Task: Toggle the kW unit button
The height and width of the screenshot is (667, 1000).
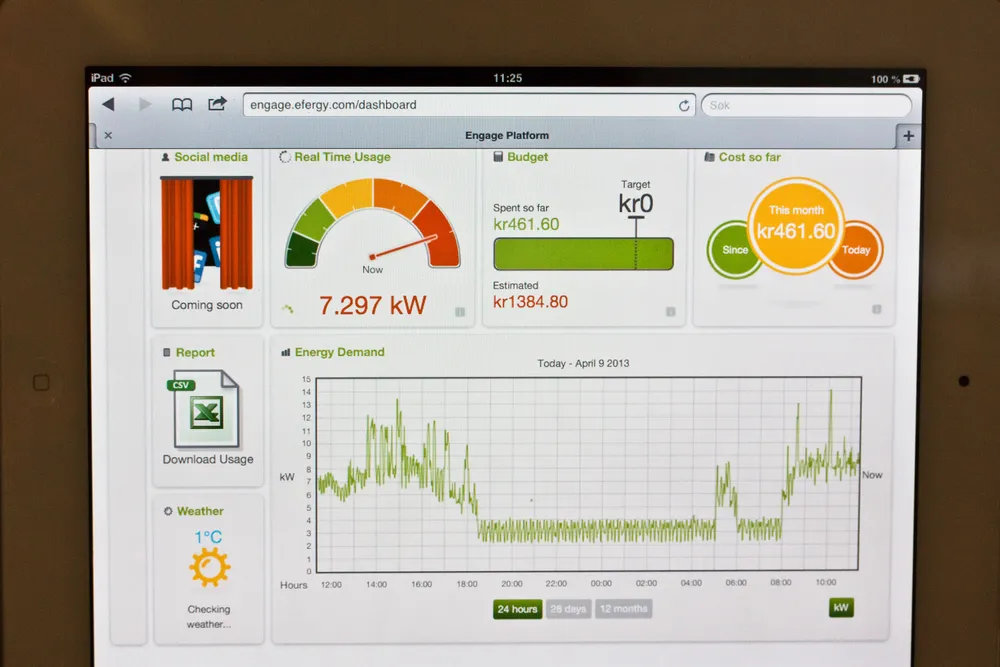Action: [841, 608]
